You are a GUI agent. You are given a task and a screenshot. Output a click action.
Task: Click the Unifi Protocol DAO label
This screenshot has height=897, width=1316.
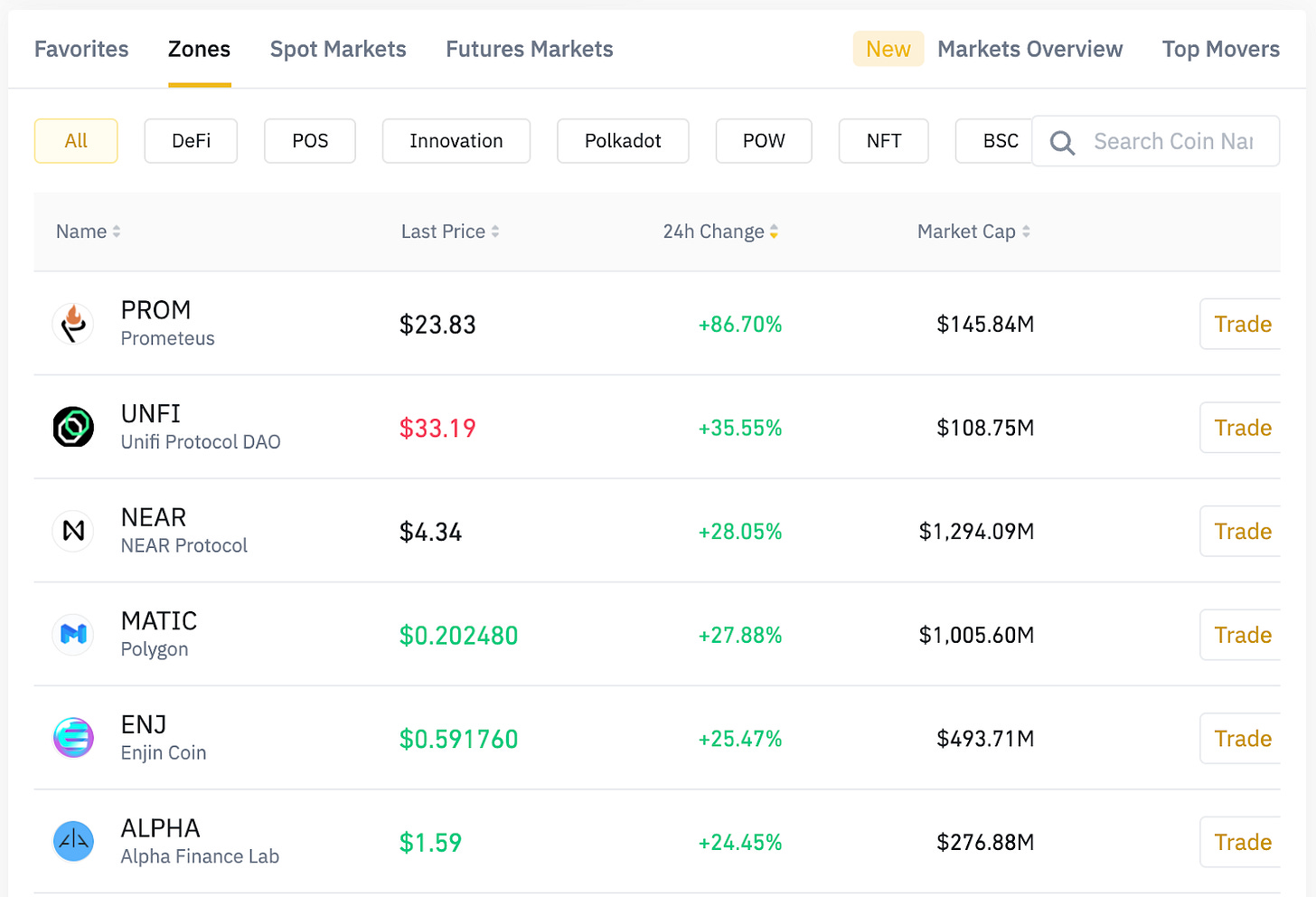(x=201, y=441)
